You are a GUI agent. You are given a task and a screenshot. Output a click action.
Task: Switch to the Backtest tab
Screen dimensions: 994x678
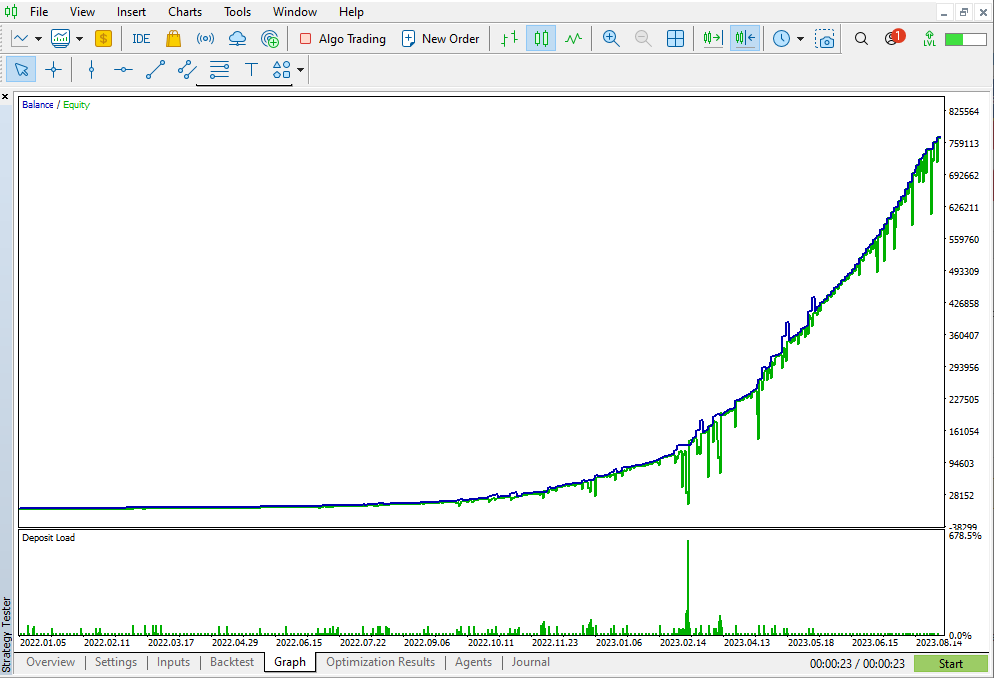(232, 662)
